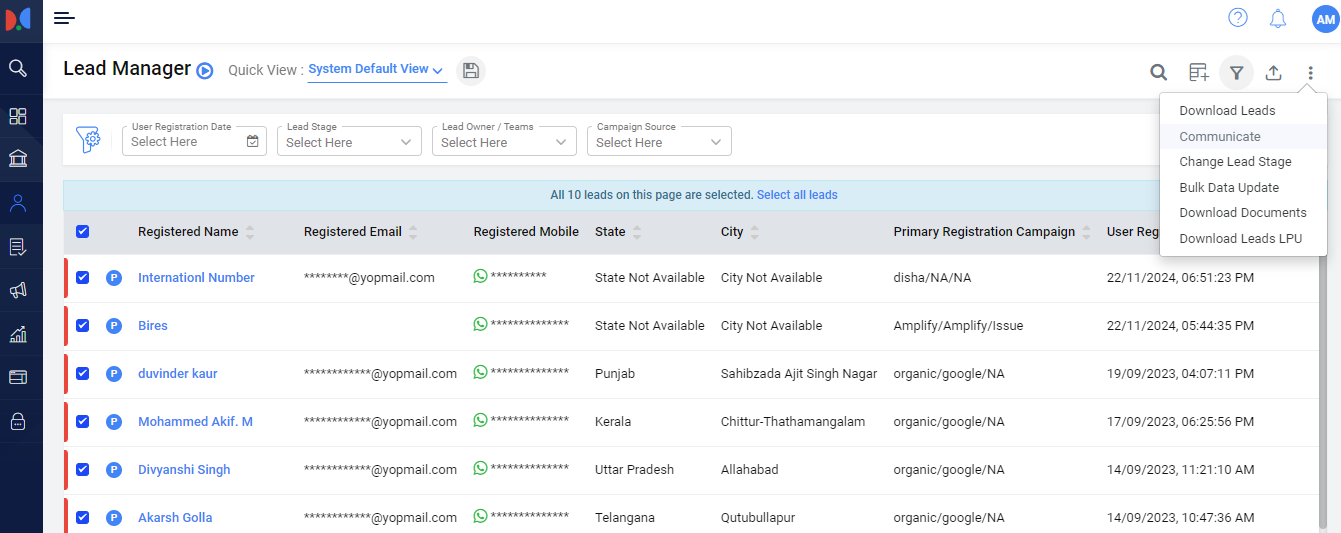Viewport: 1341px width, 533px height.
Task: Click the search magnifier beside add column
Action: [x=1158, y=72]
